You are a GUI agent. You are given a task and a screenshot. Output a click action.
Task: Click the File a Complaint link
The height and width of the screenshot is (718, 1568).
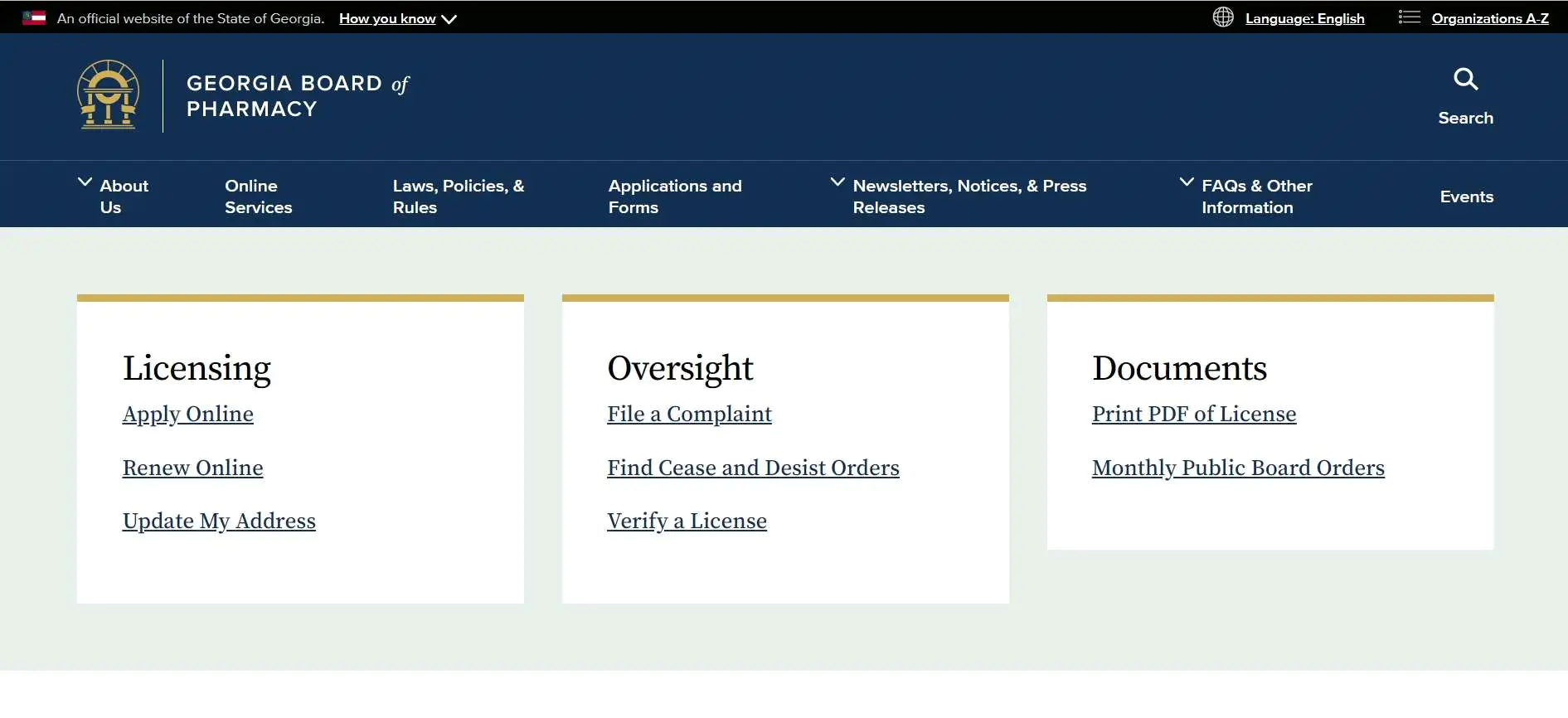[x=689, y=414]
